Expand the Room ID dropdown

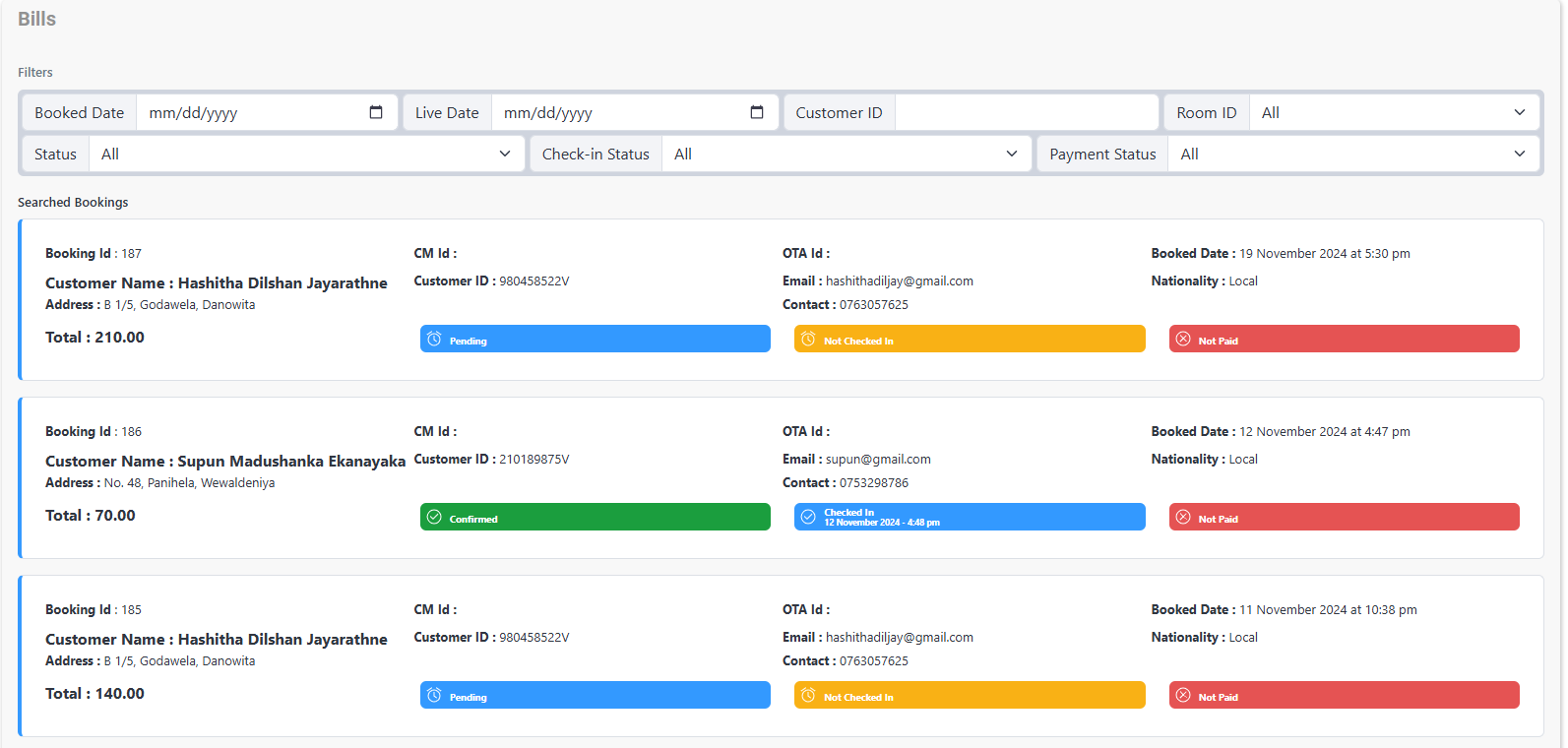(x=1394, y=112)
